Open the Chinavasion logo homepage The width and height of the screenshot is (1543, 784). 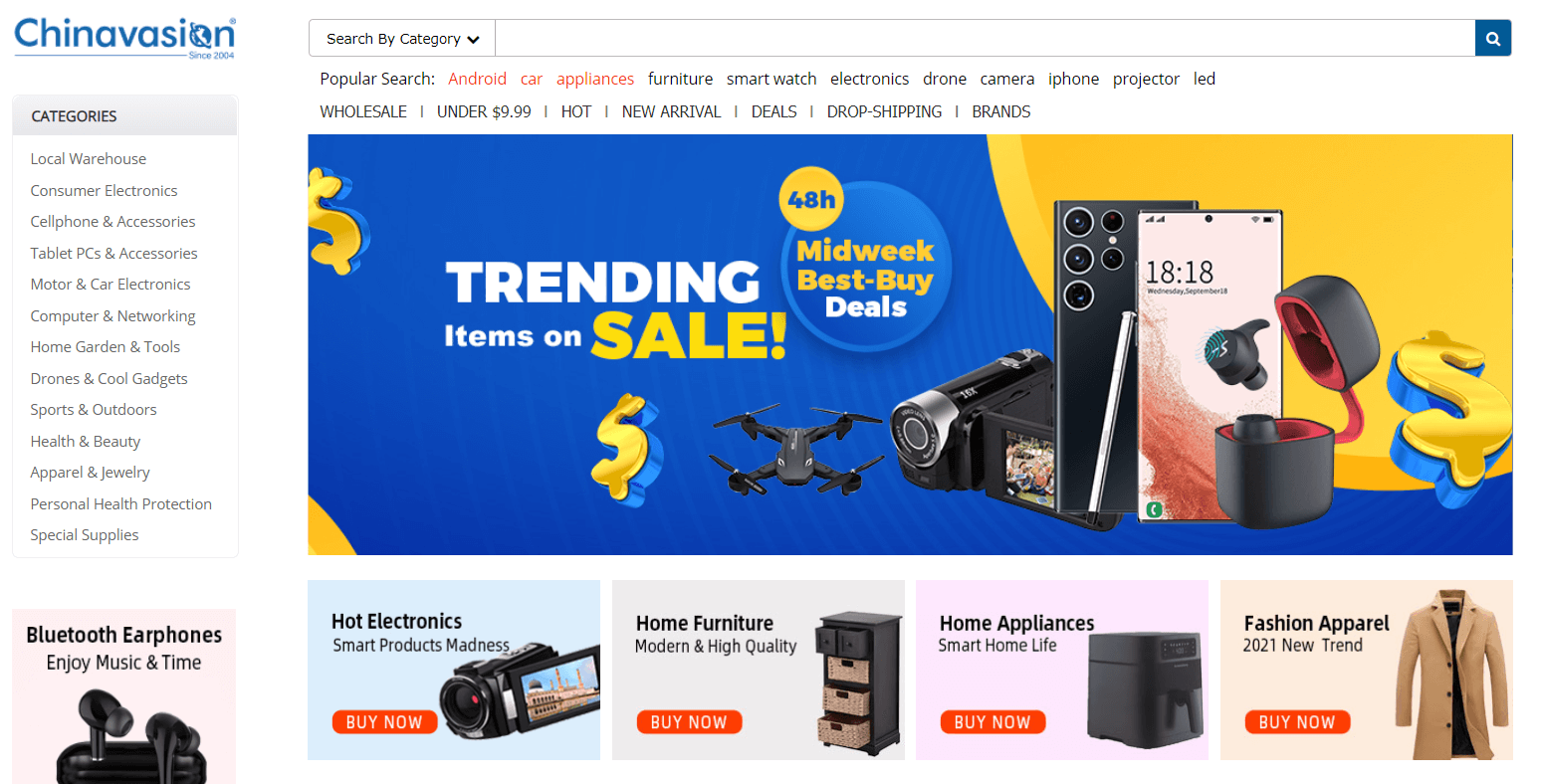point(124,38)
